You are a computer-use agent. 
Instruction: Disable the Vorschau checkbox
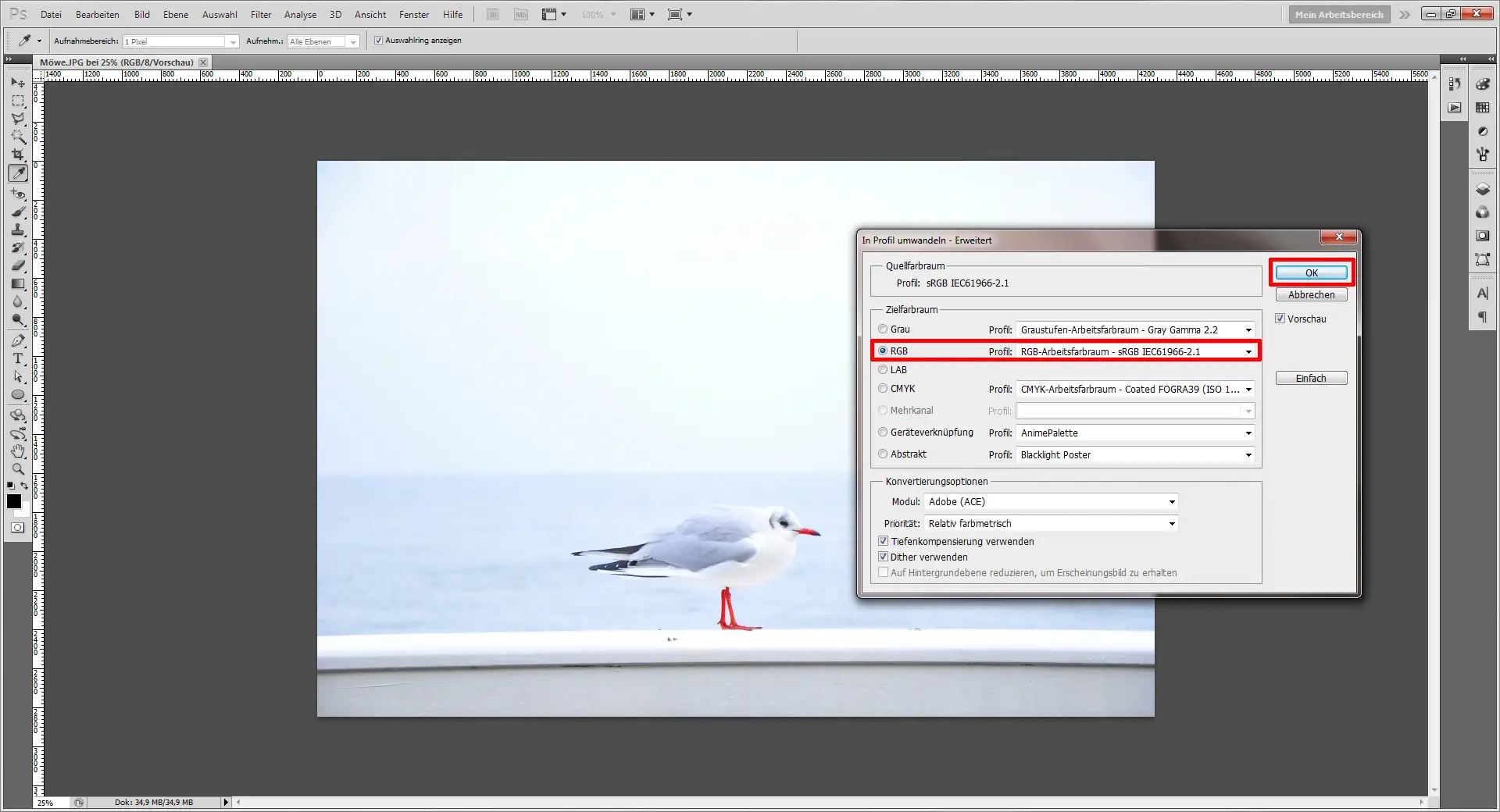(x=1280, y=318)
